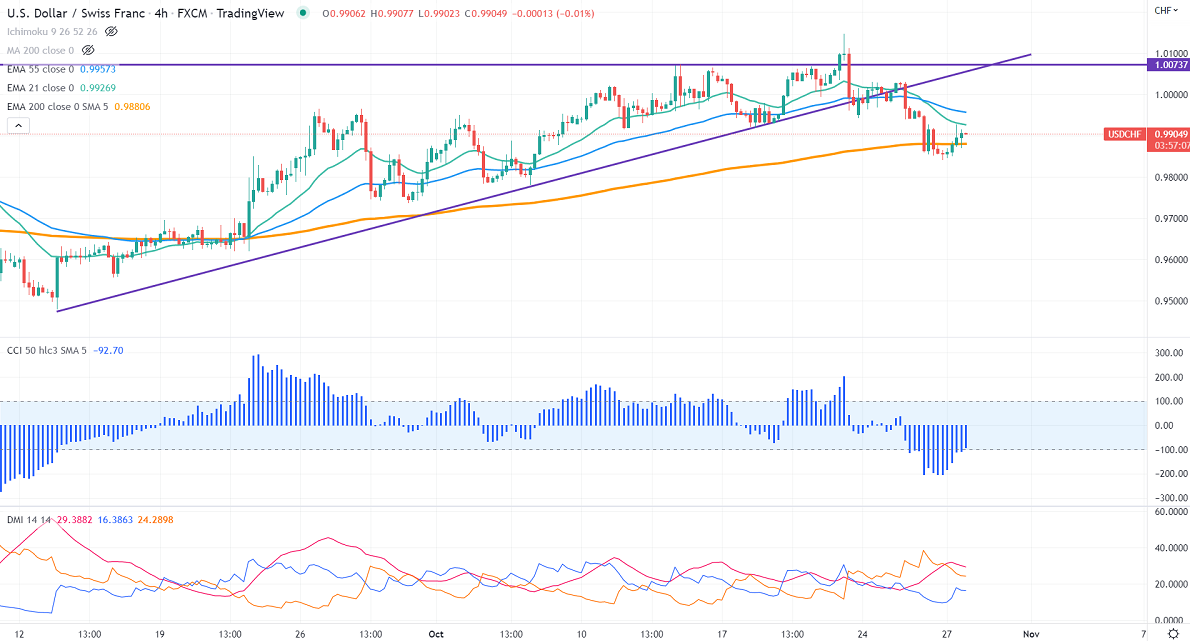Viewport: 1190px width, 641px height.
Task: Click the FXCM exchange label in the title
Action: tap(192, 13)
